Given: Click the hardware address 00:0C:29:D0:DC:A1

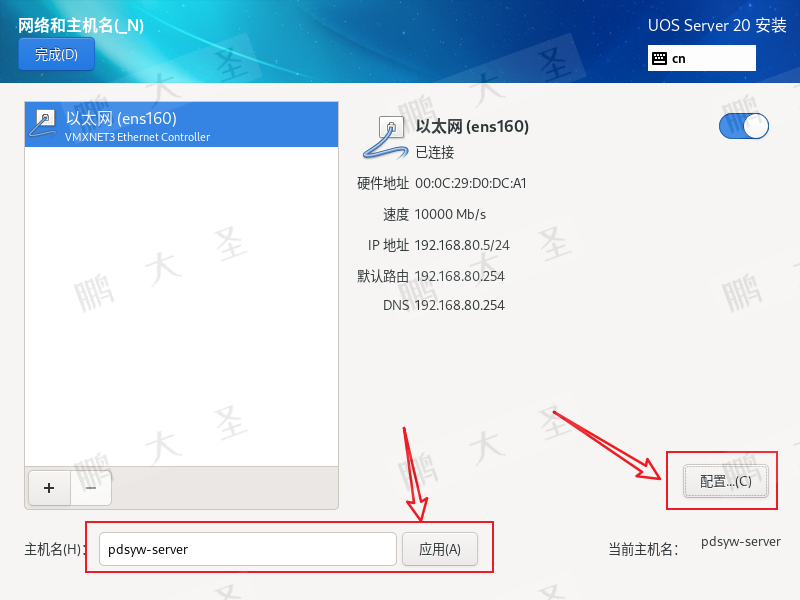Looking at the screenshot, I should [x=470, y=183].
